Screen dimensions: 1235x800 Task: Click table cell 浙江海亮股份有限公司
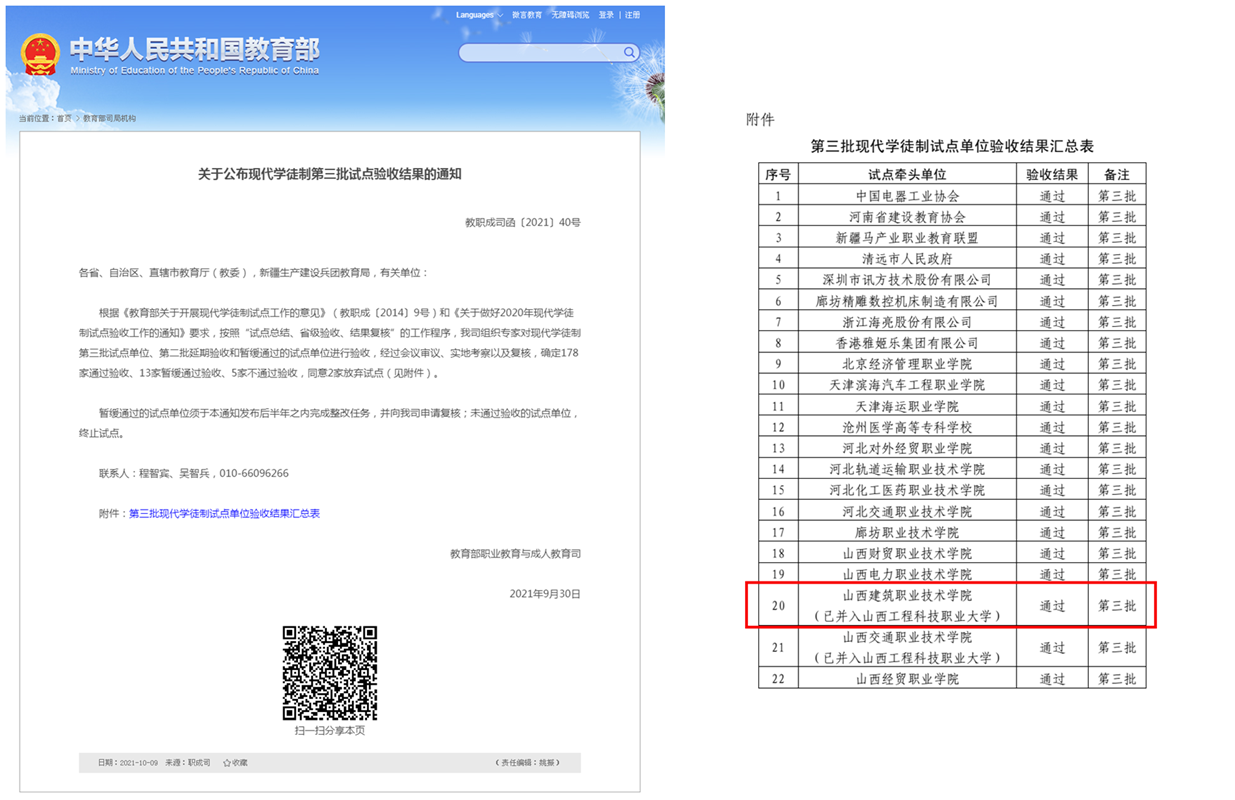(x=907, y=322)
